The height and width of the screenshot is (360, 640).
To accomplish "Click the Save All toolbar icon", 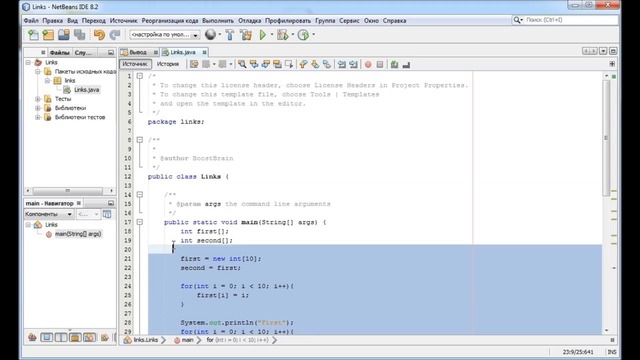I will click(x=79, y=35).
